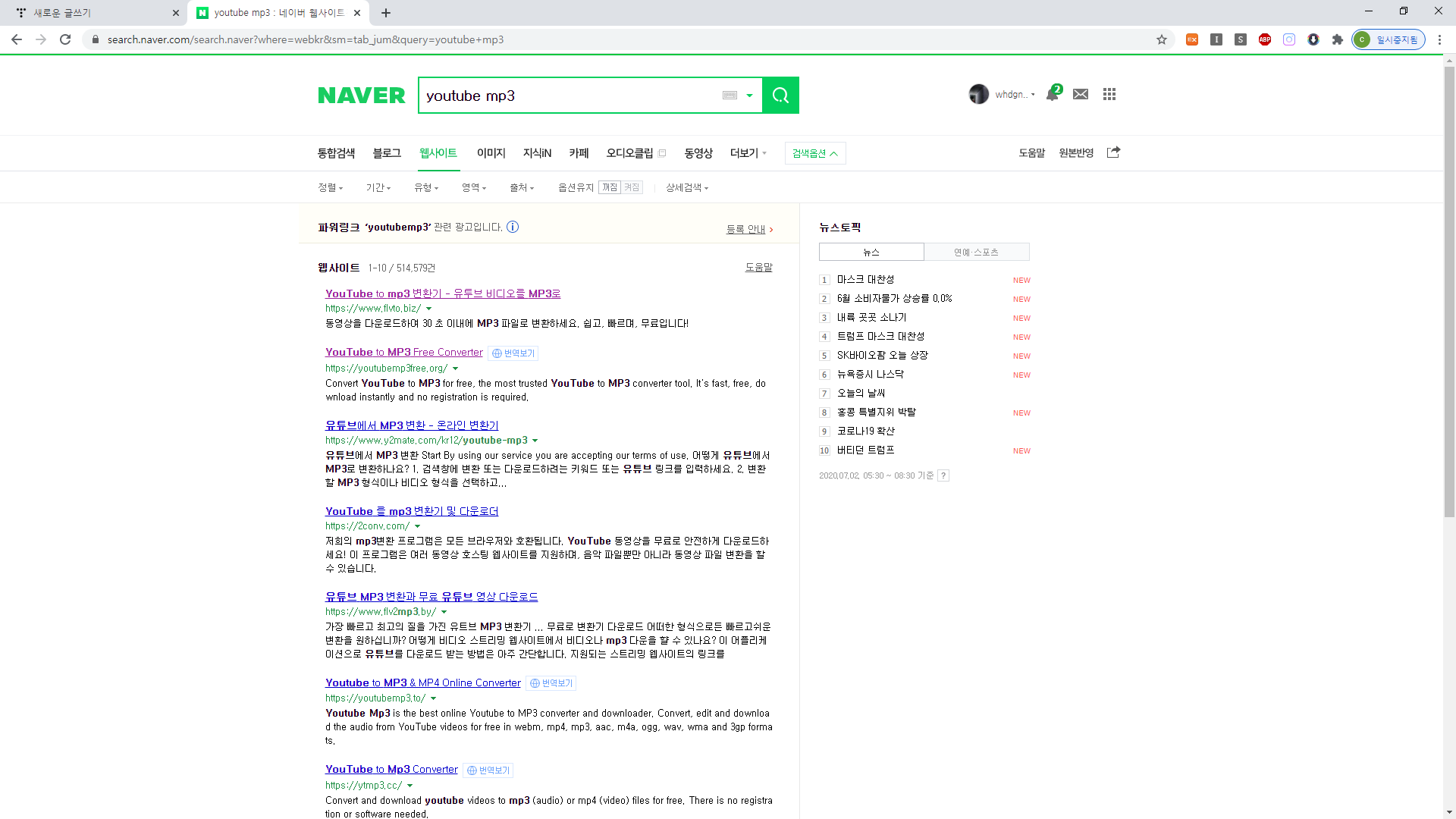Click the Chrome profile button 일시중지됨
The image size is (1456, 819).
pos(1389,39)
